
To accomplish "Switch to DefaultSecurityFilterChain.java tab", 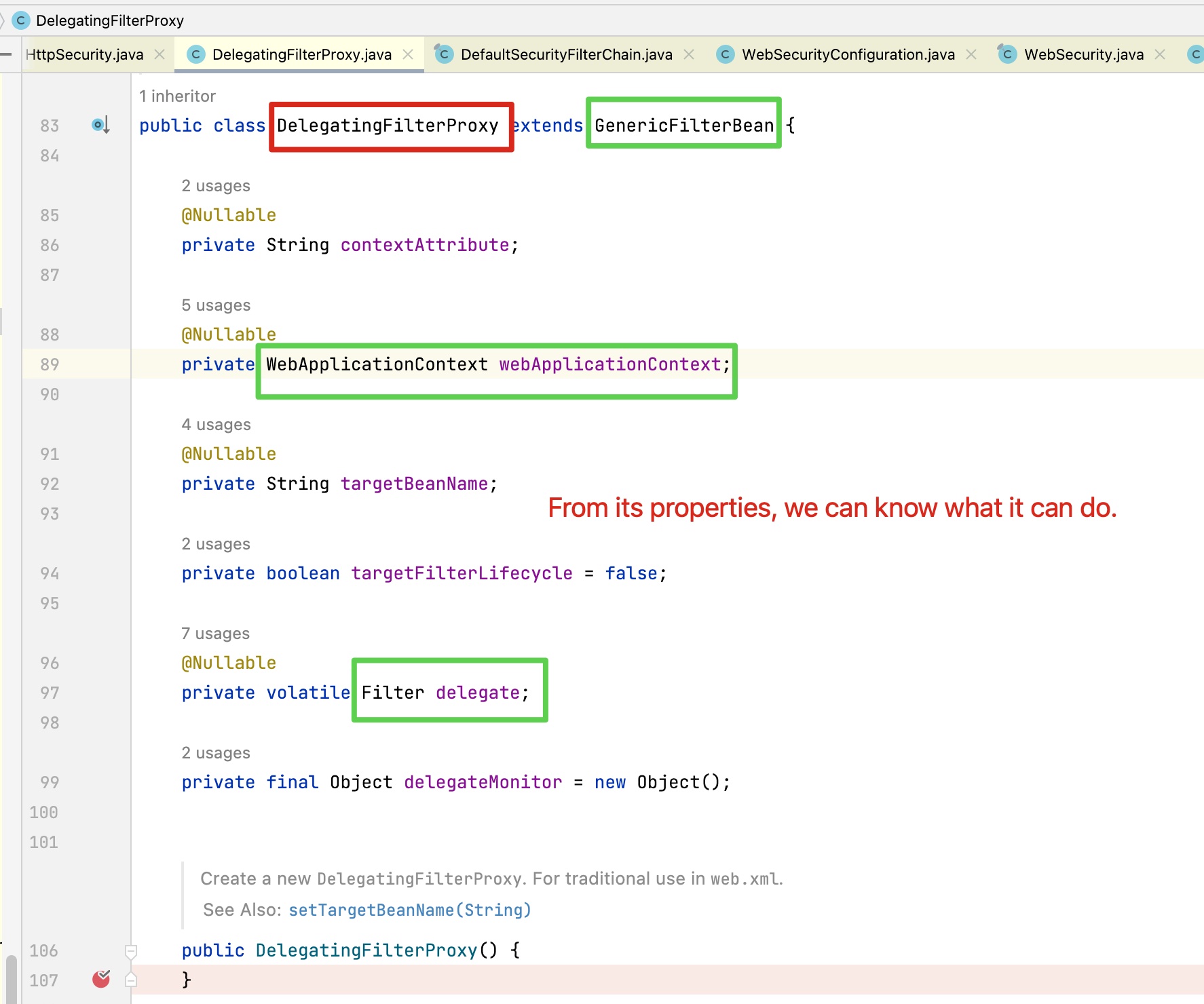I will pos(566,54).
